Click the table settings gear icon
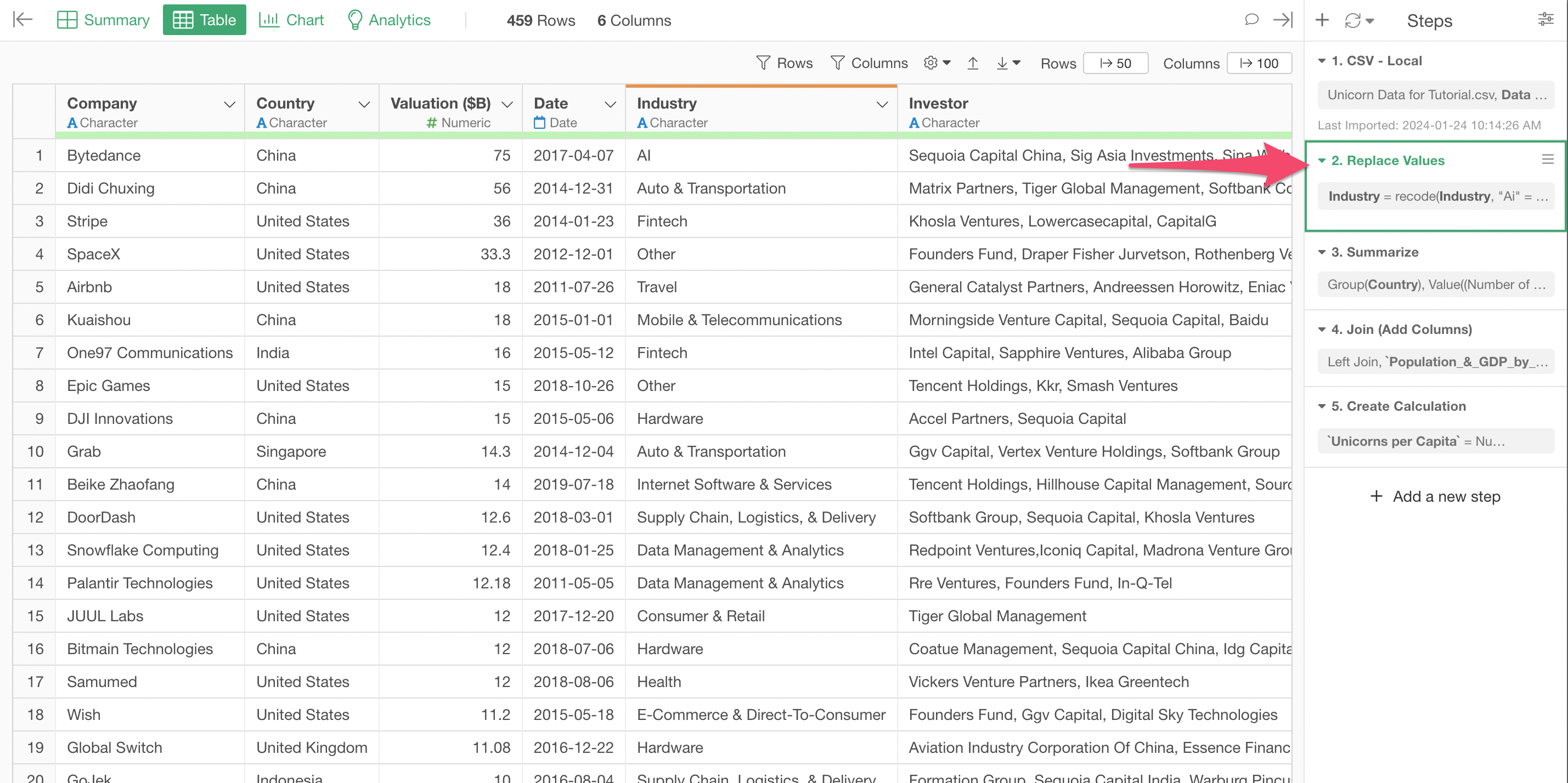This screenshot has height=783, width=1568. point(930,63)
